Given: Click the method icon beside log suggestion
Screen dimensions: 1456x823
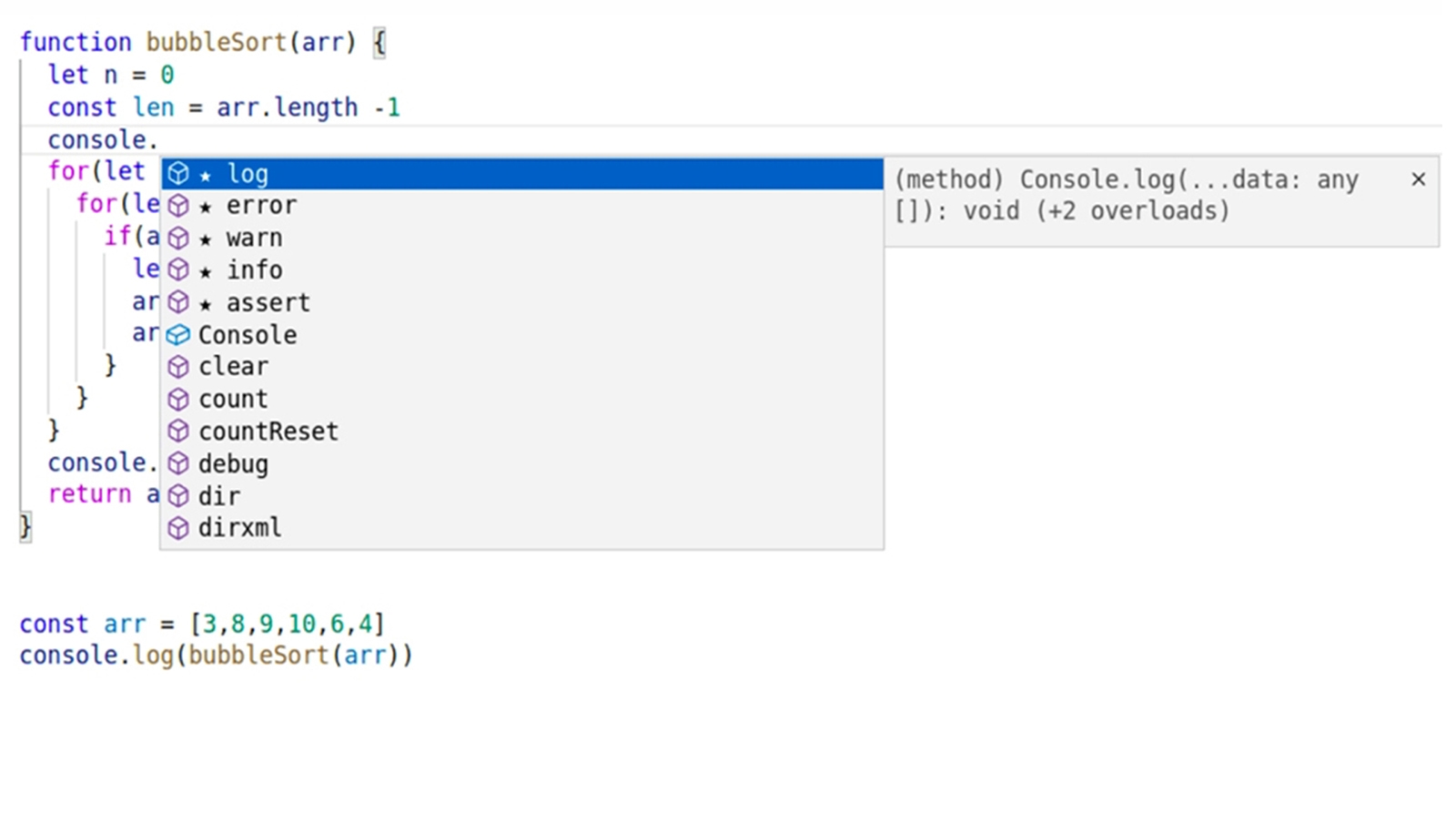Looking at the screenshot, I should pyautogui.click(x=178, y=174).
